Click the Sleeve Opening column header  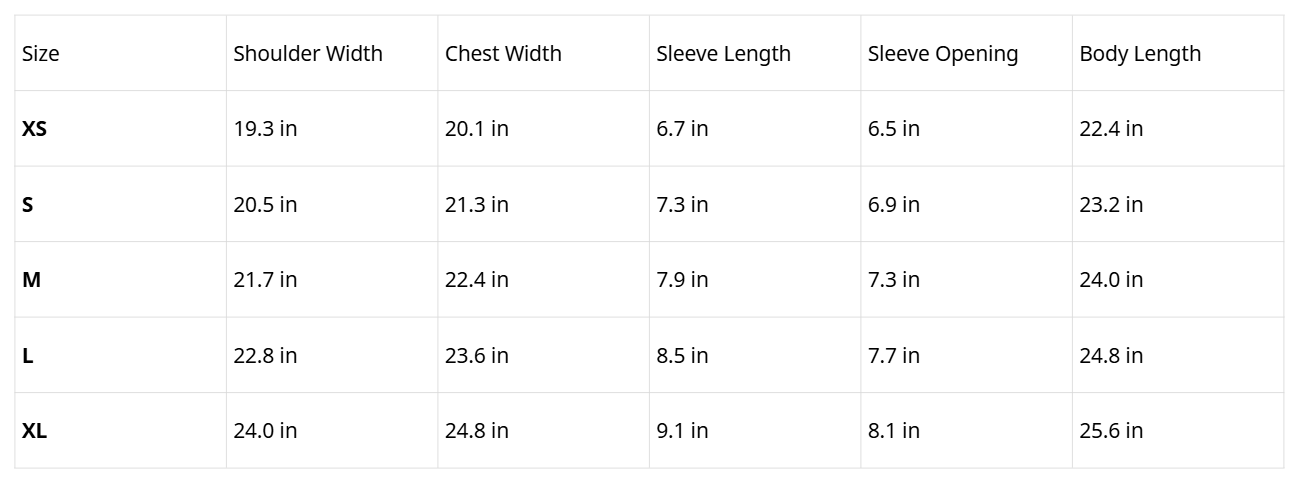point(943,54)
